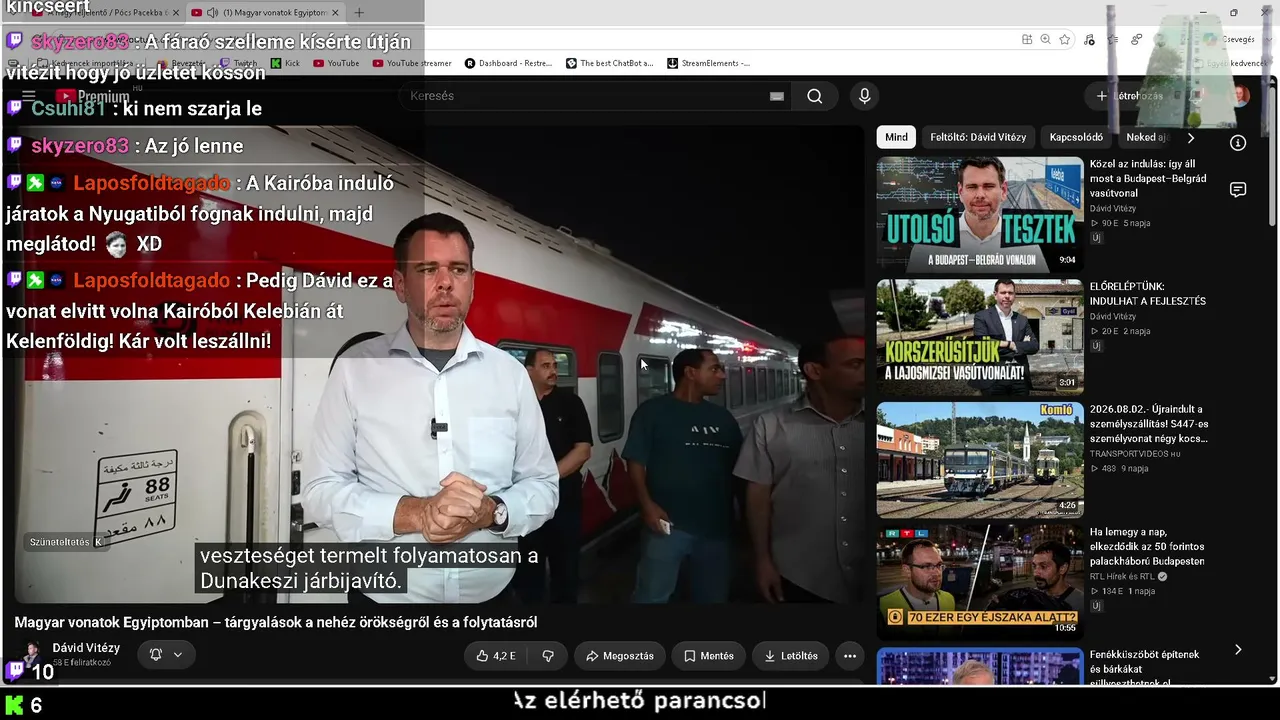Open Dávid Vitézy channel name link
Image resolution: width=1280 pixels, height=720 pixels.
(86, 648)
